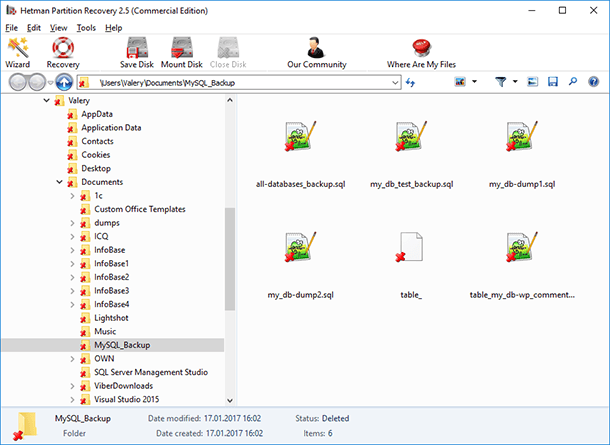Click the Close Disk toolbar icon
Screen dimensions: 610x445
[x=228, y=47]
